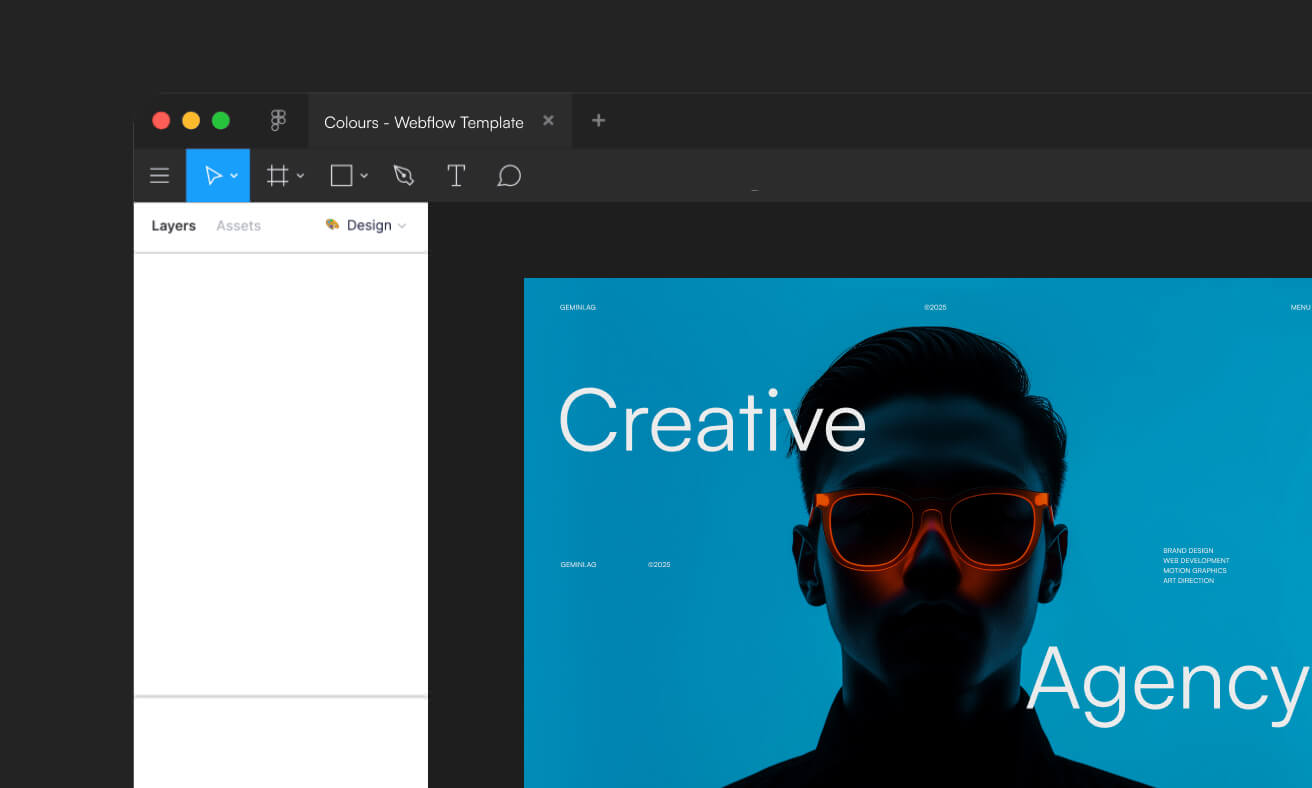Select the Rectangle tool
This screenshot has height=788, width=1312.
[x=340, y=175]
